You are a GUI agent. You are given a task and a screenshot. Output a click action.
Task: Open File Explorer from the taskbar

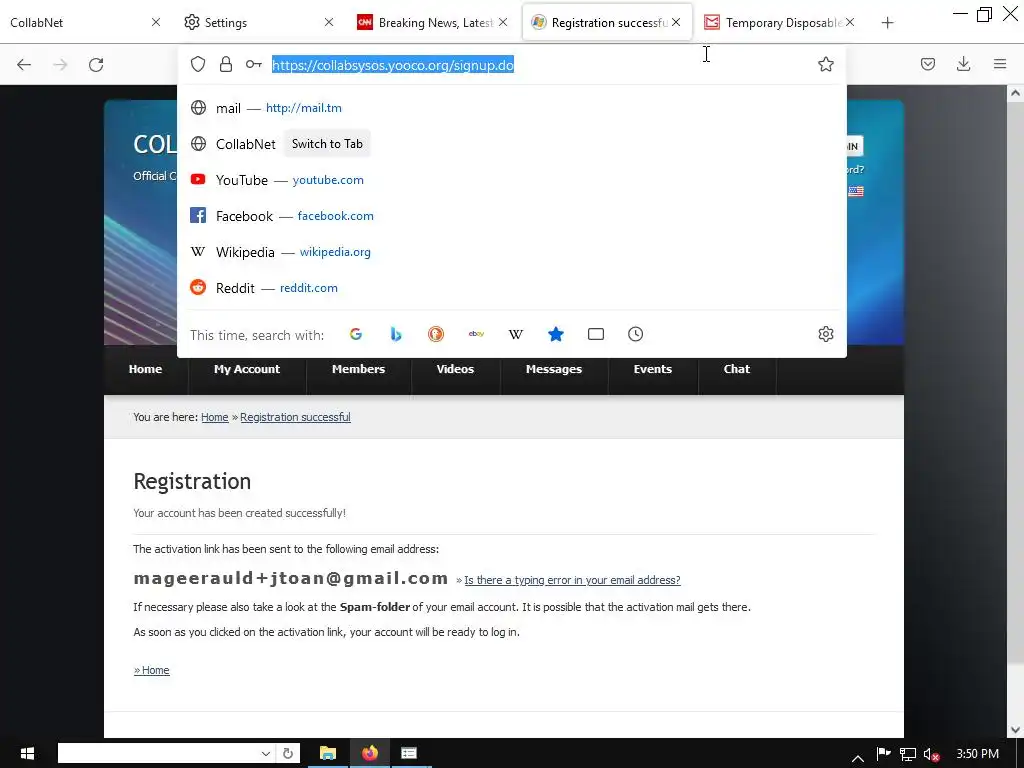pyautogui.click(x=328, y=754)
